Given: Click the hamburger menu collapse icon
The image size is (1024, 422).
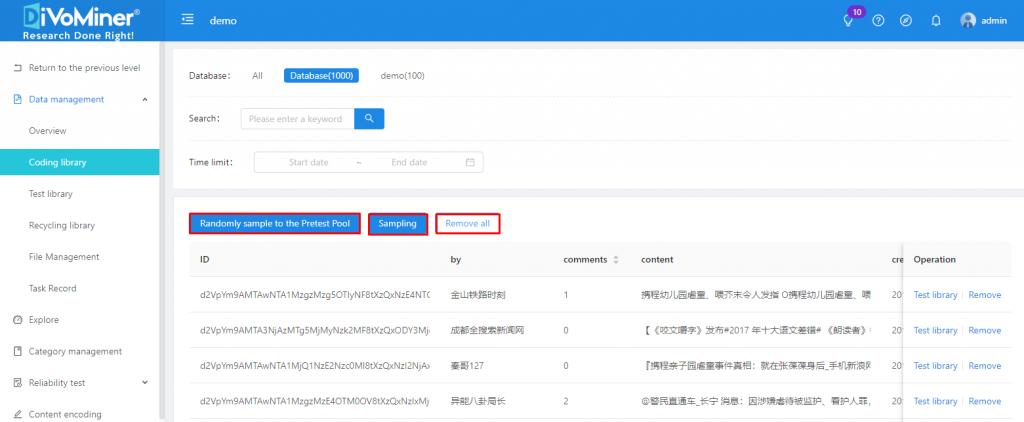Looking at the screenshot, I should tap(187, 21).
